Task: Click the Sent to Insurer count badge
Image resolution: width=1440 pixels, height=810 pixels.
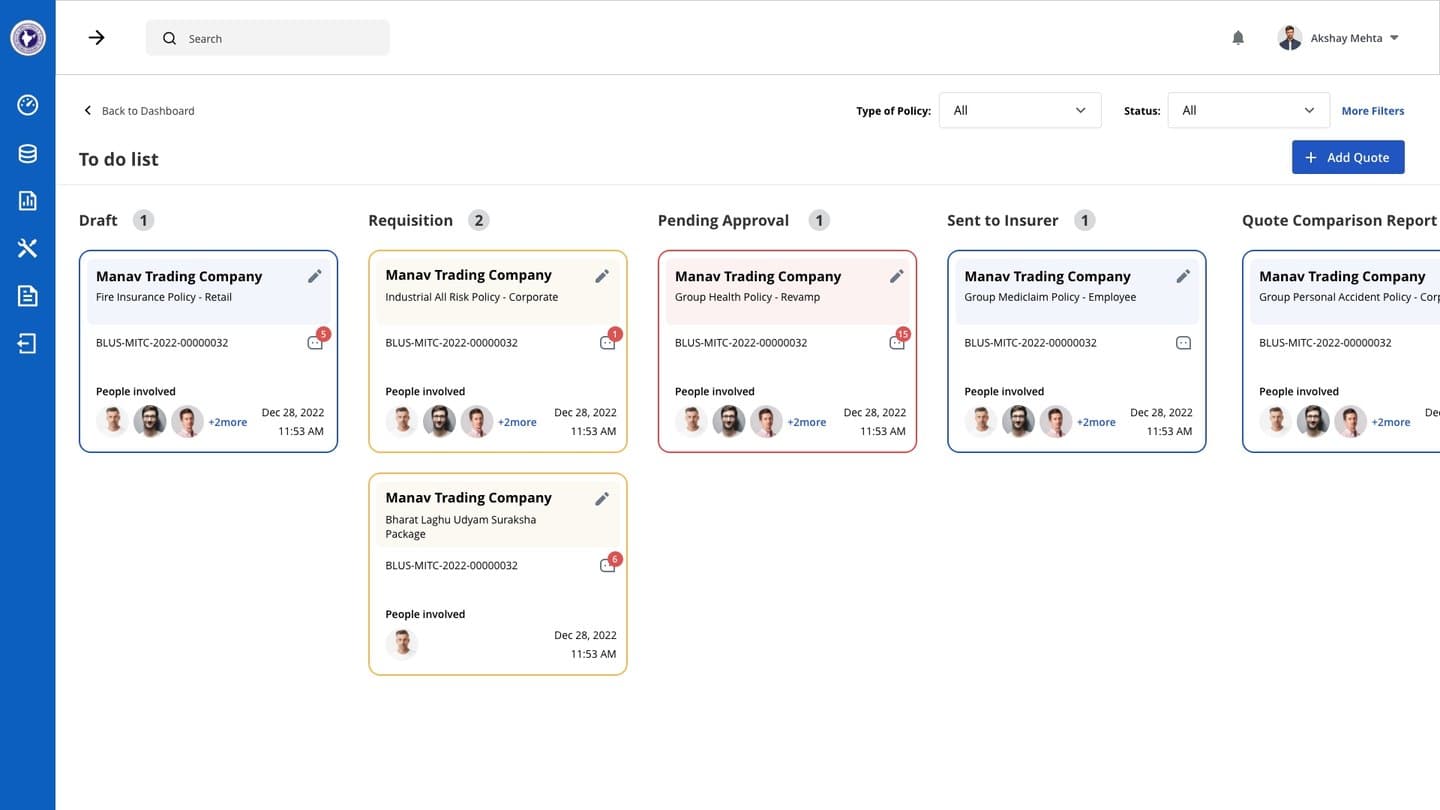Action: (x=1084, y=220)
